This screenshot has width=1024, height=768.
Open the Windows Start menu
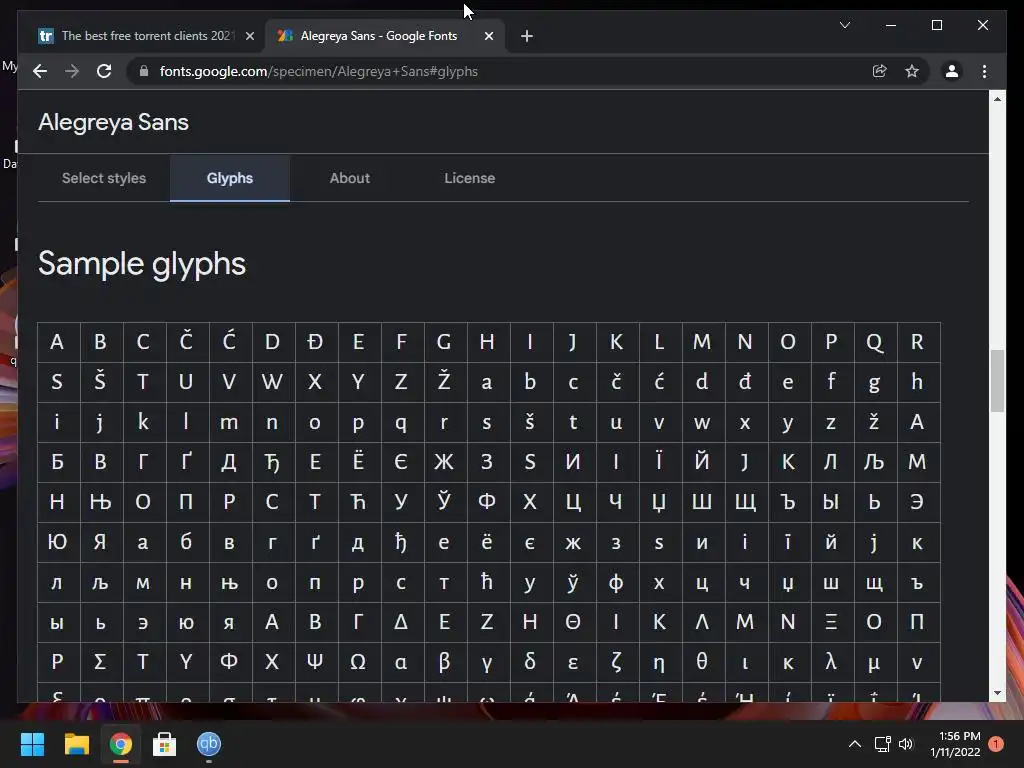32,744
